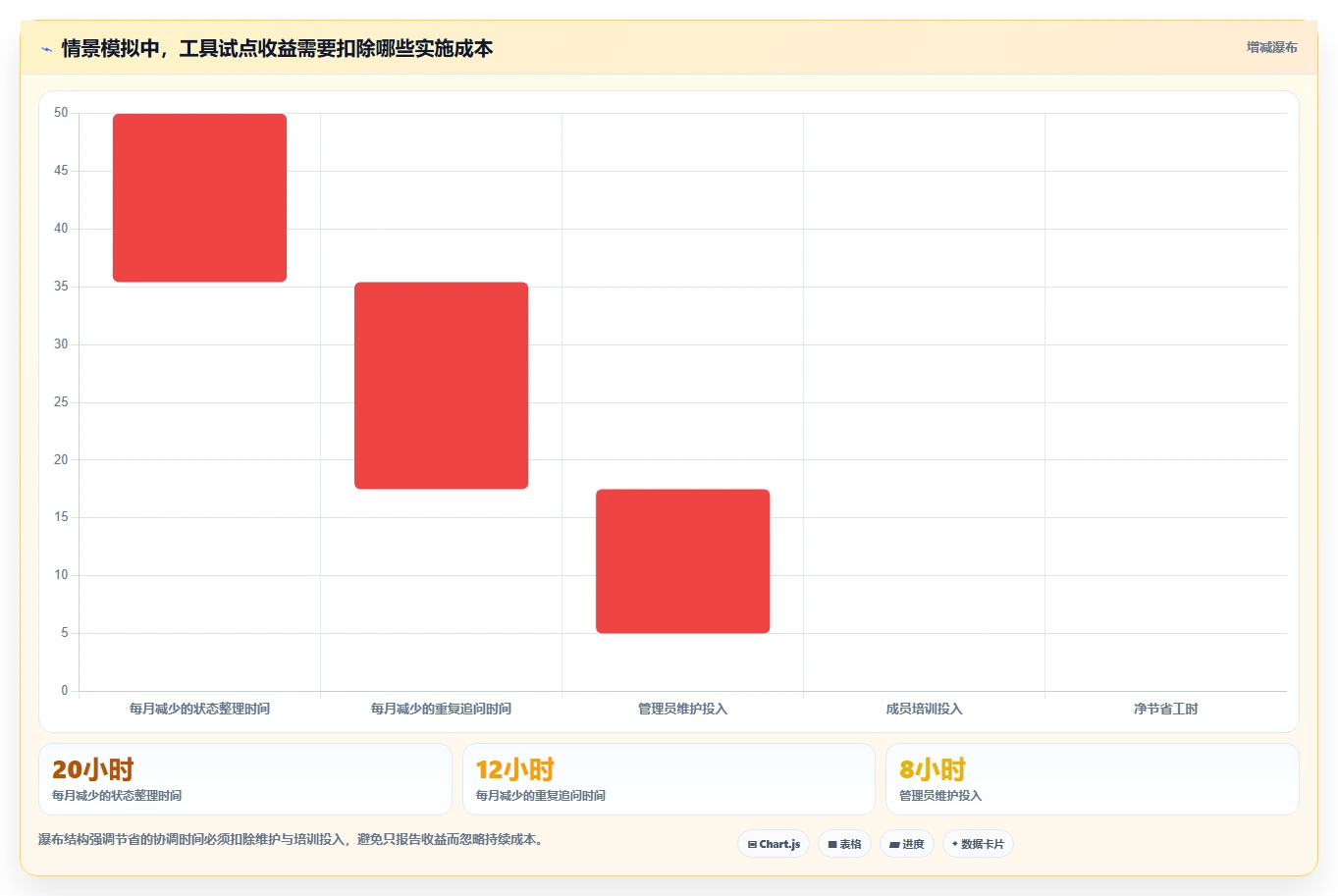Click y-axis value 5
Viewport: 1338px width, 896px height.
65,633
